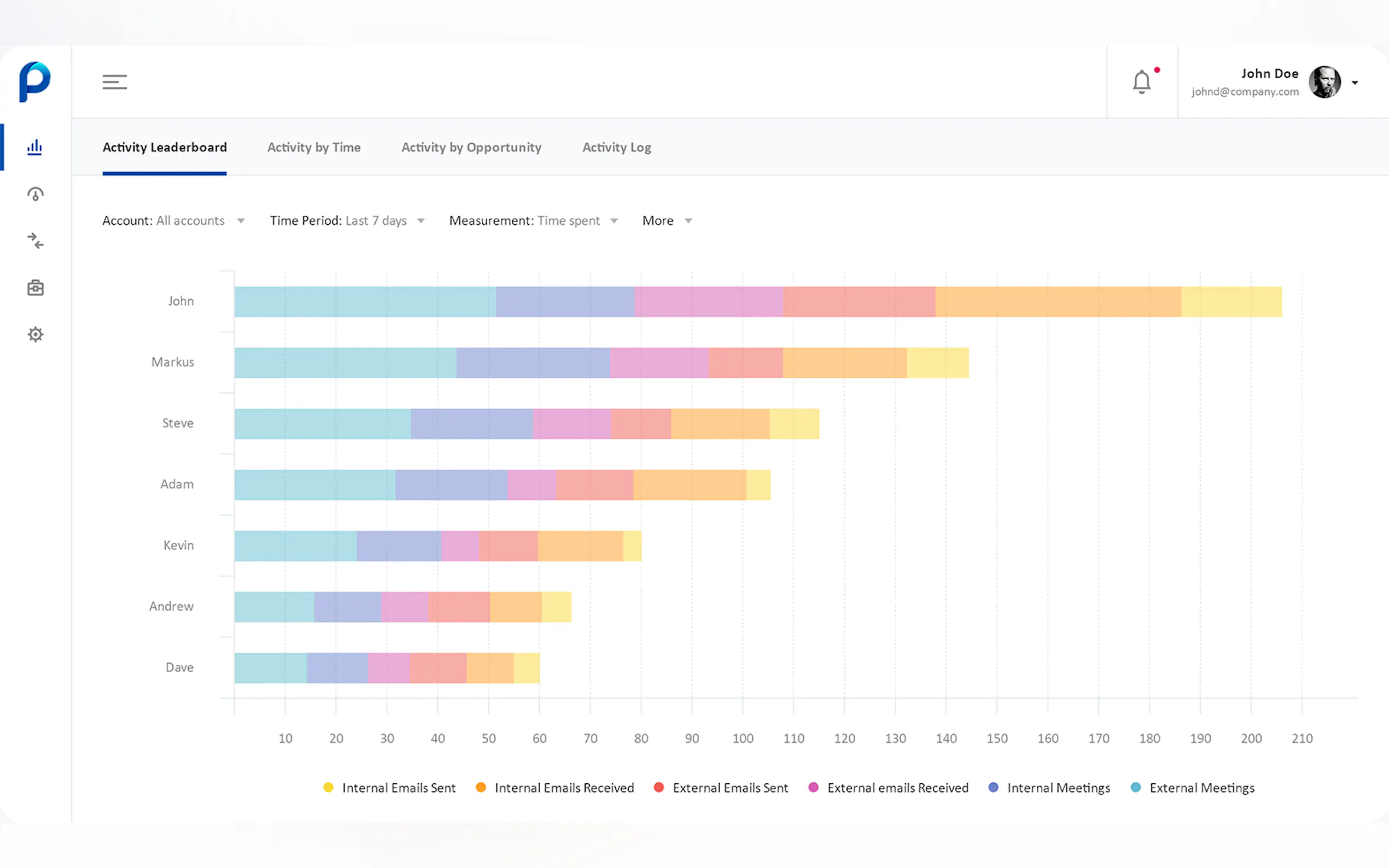
Task: Click the converging arrows sidebar icon
Action: [x=35, y=241]
